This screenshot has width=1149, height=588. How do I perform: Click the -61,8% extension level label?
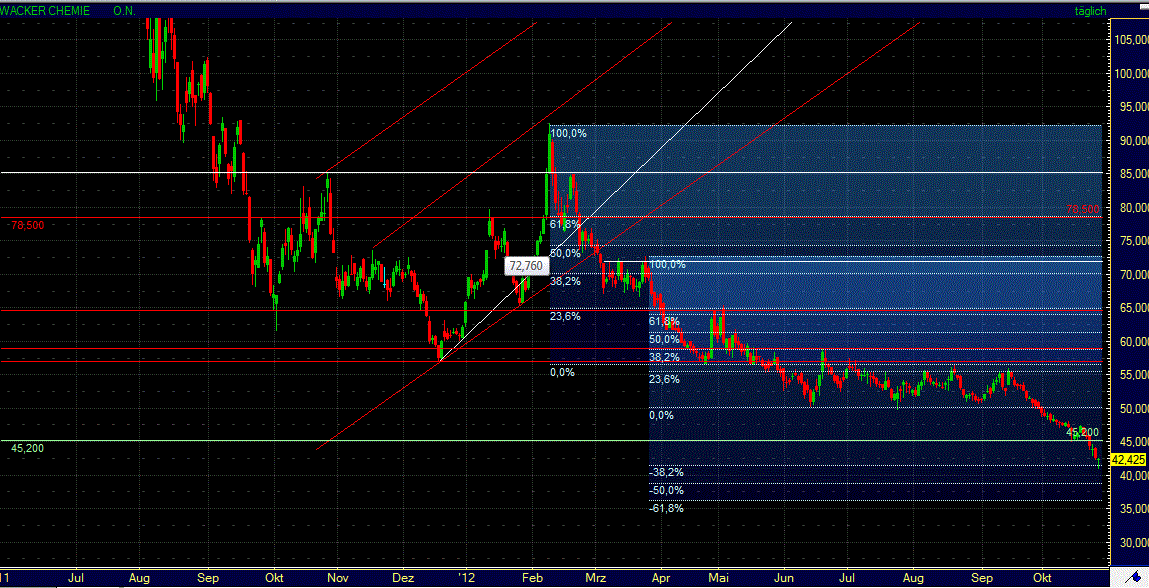tap(668, 508)
